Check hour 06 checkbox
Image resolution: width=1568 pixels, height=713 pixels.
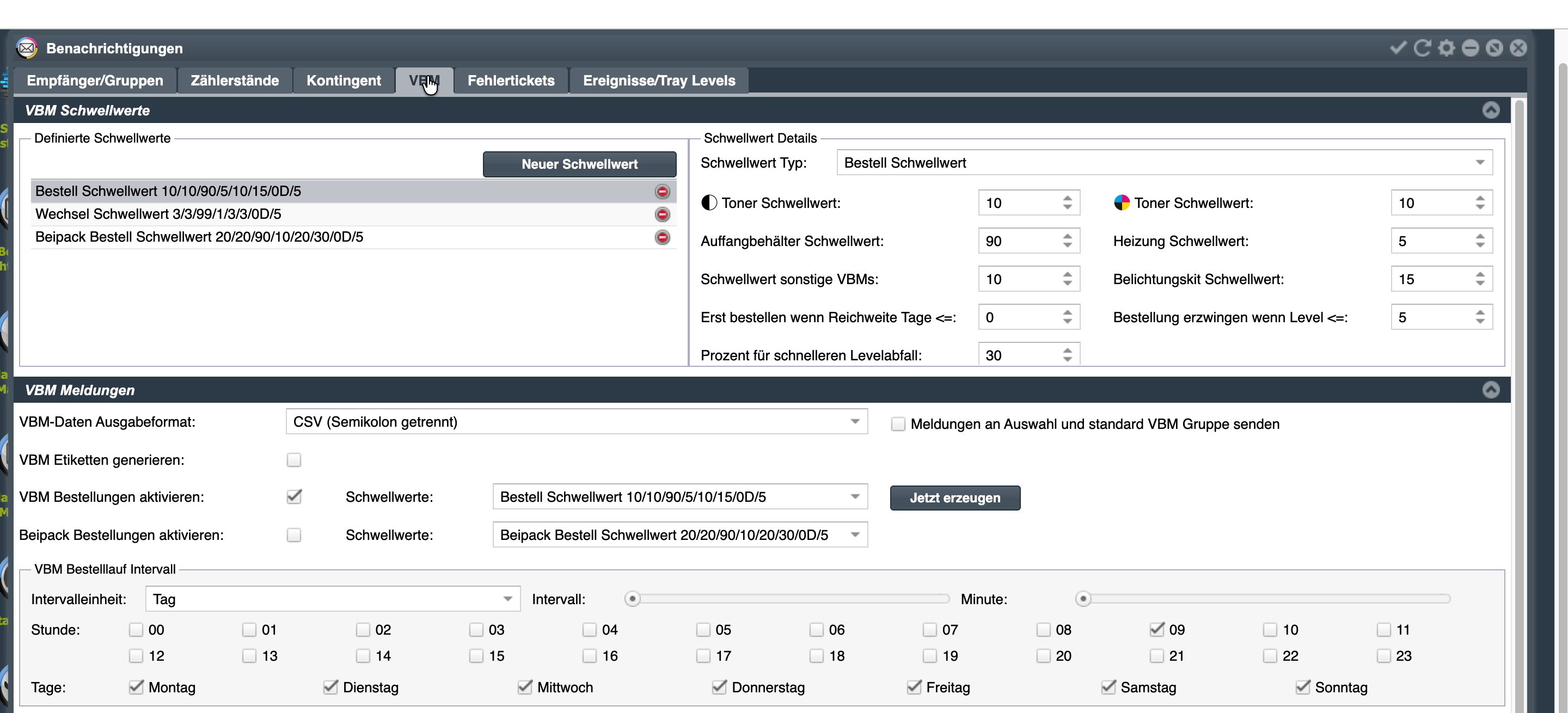click(x=816, y=630)
